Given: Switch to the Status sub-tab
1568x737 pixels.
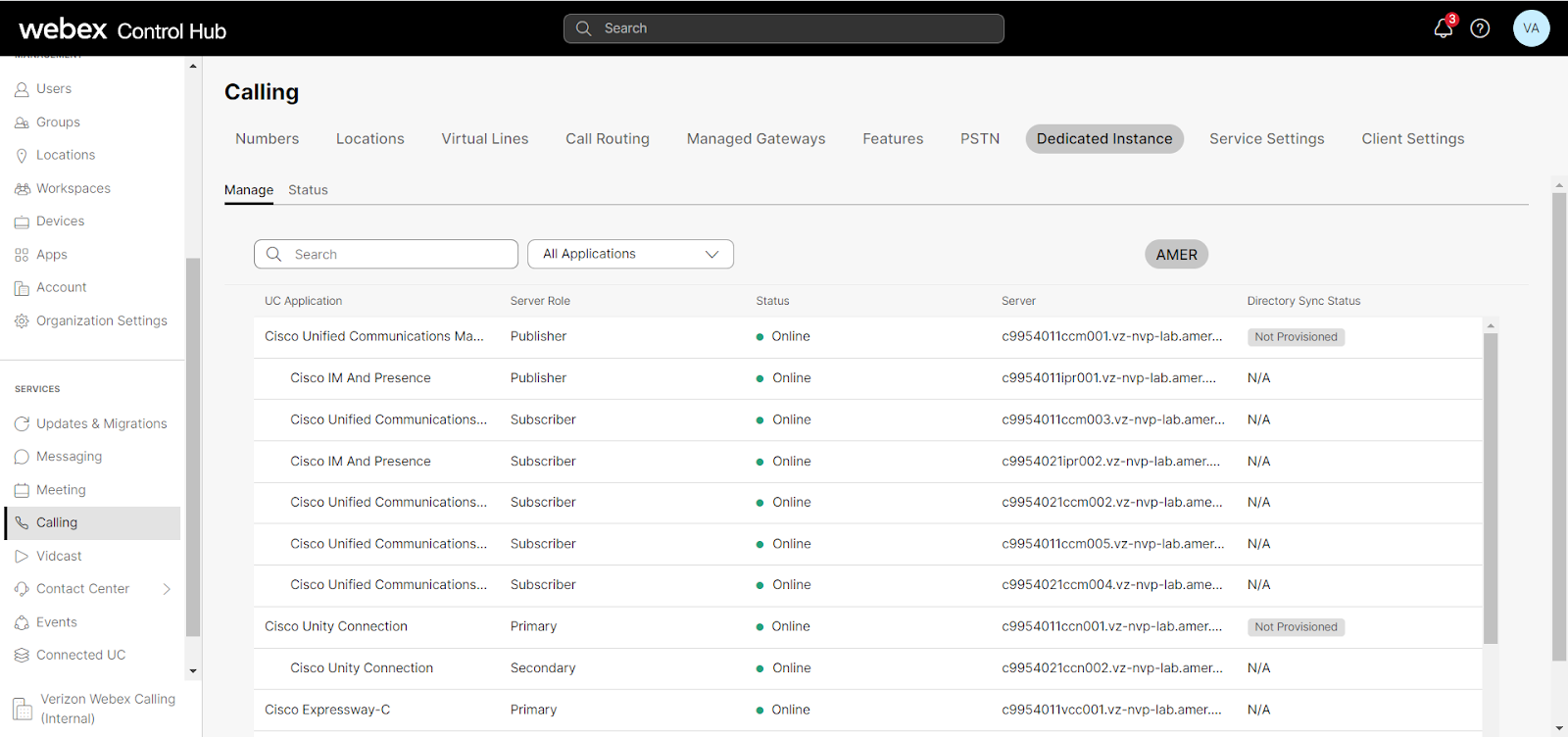Looking at the screenshot, I should (308, 190).
